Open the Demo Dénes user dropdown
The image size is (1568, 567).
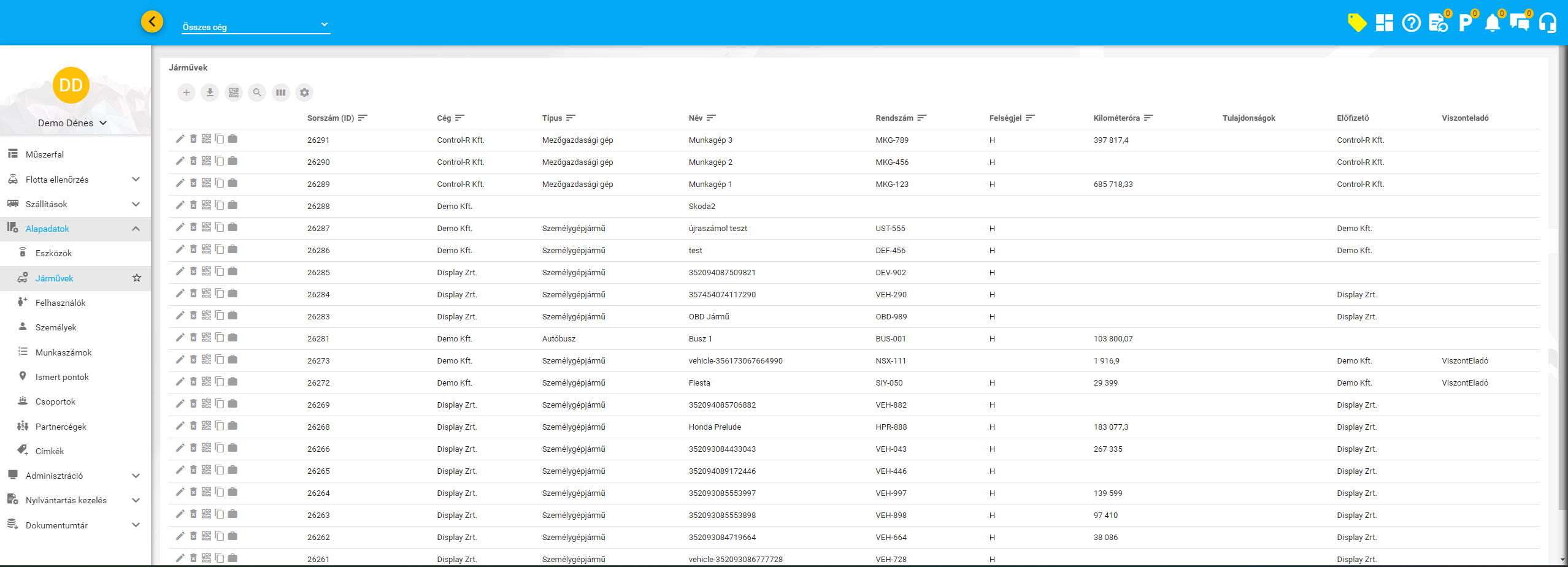click(x=72, y=123)
